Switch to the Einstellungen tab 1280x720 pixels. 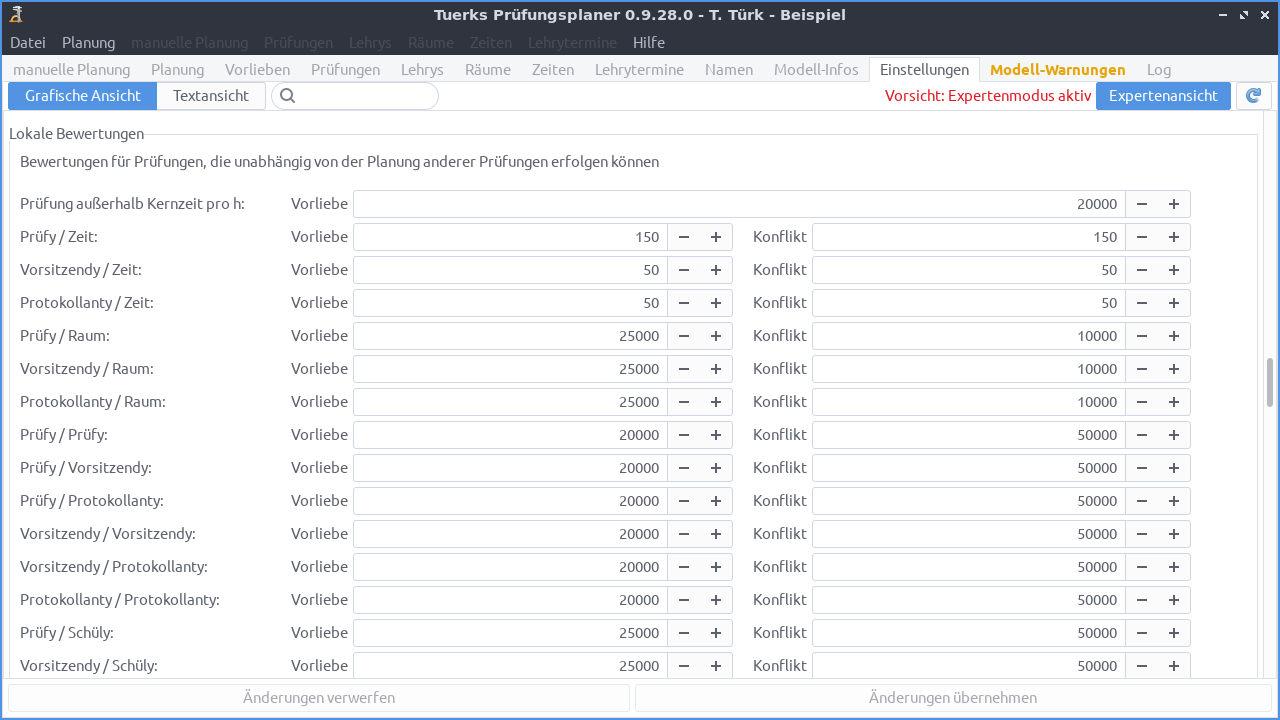click(924, 69)
